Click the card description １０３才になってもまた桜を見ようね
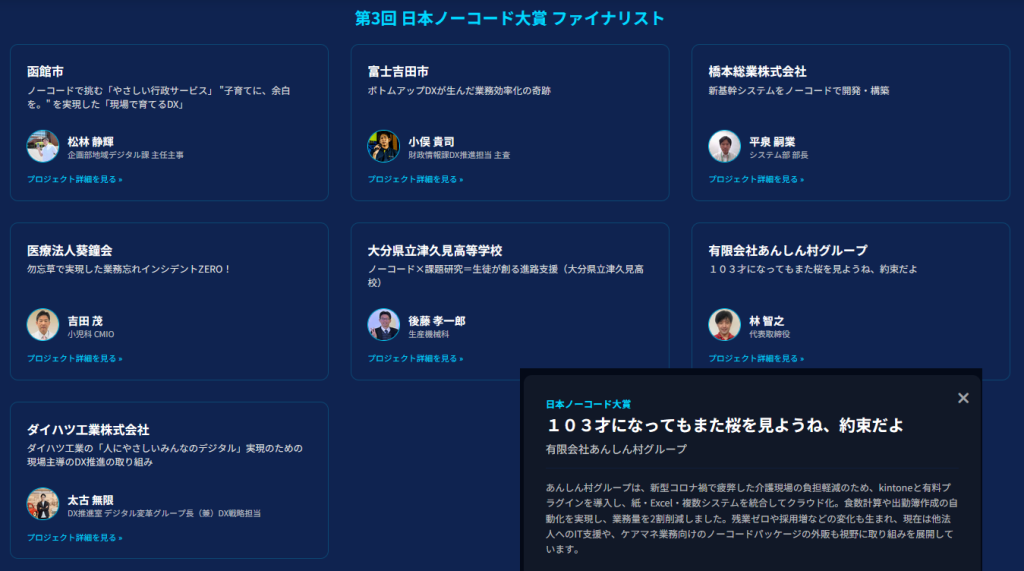The image size is (1024, 571). coord(813,269)
